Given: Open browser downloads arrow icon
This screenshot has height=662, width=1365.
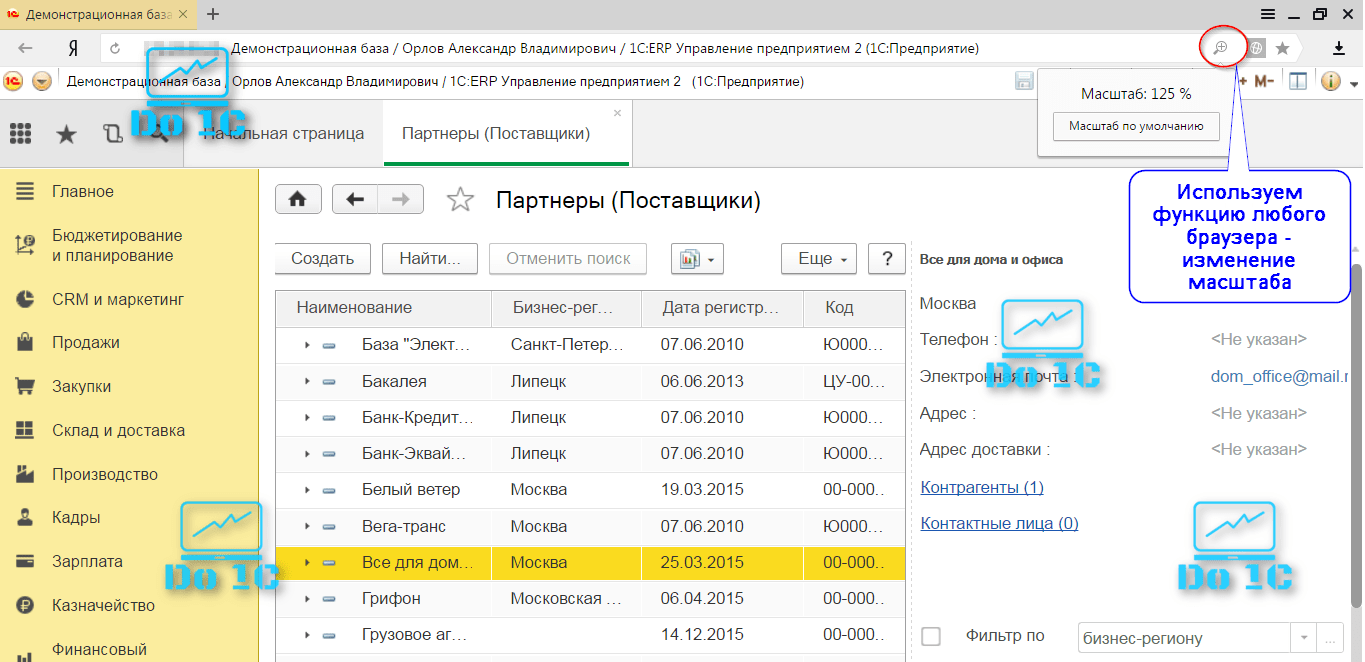Looking at the screenshot, I should pyautogui.click(x=1339, y=48).
